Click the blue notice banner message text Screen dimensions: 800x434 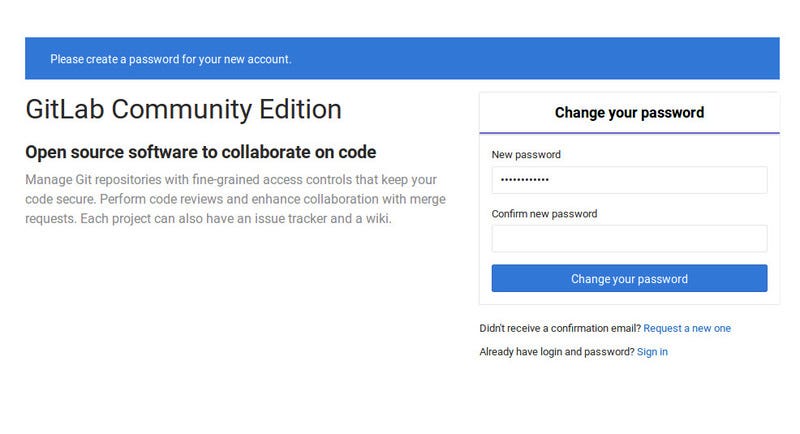[170, 59]
